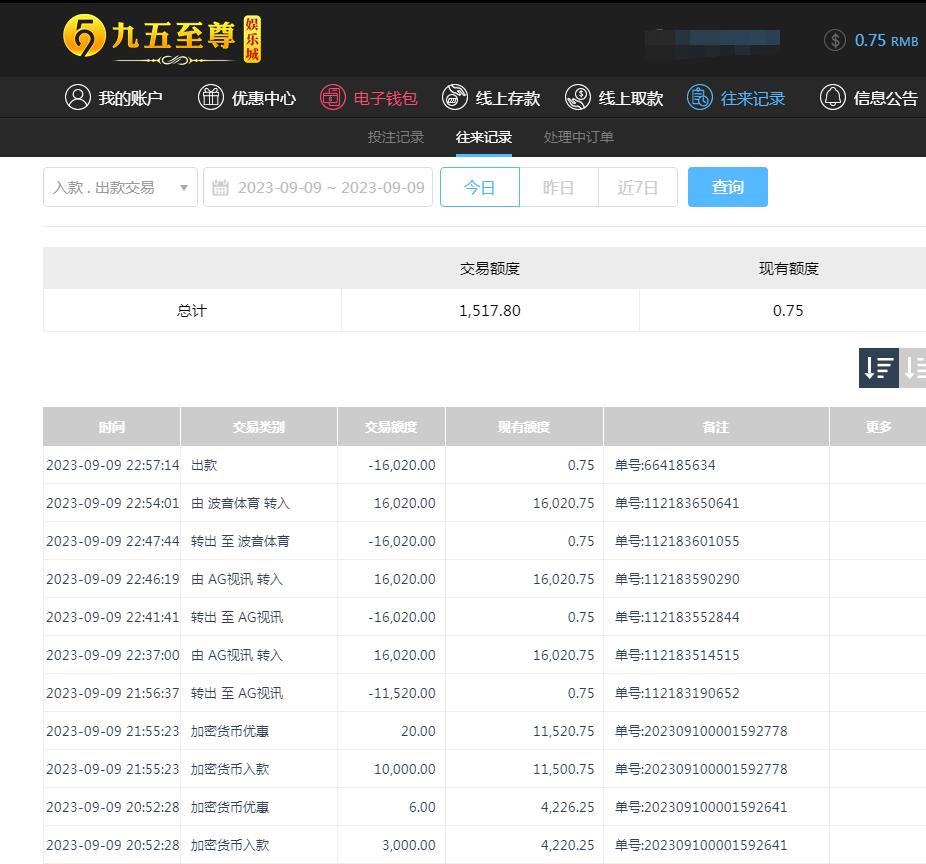
Task: Click the 时间 column header
Action: [x=112, y=427]
